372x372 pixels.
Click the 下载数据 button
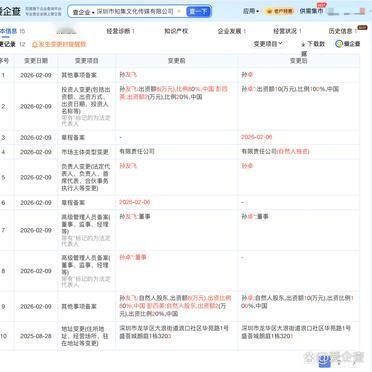(x=313, y=44)
